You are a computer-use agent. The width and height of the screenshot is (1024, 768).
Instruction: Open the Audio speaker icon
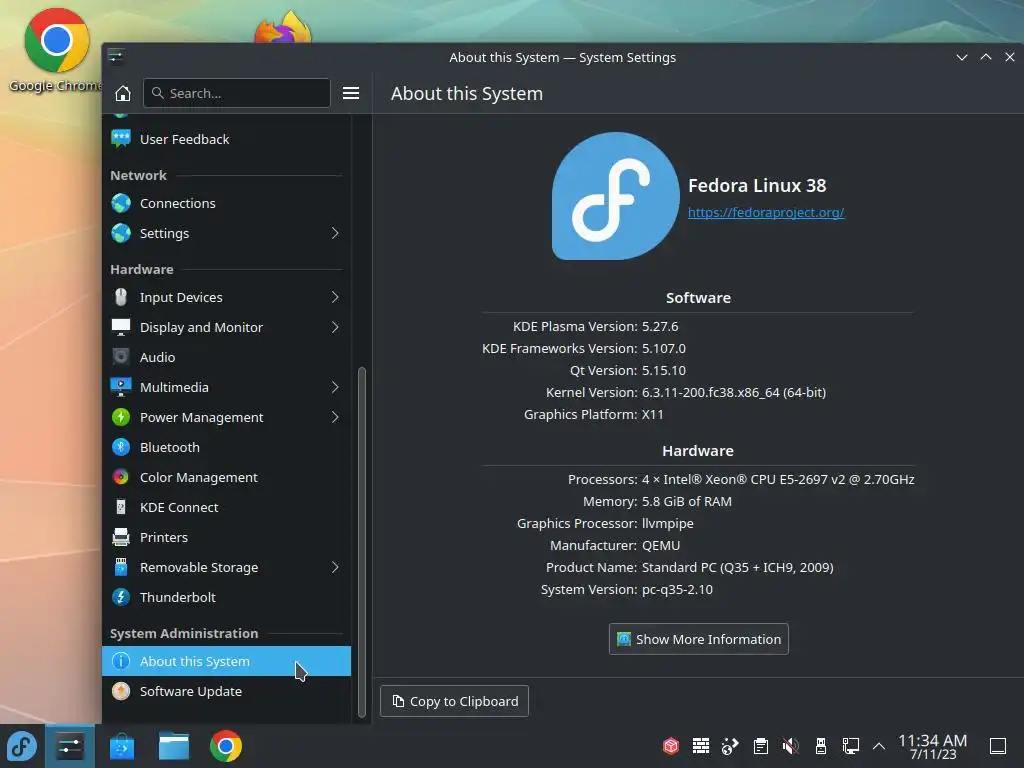pos(121,357)
